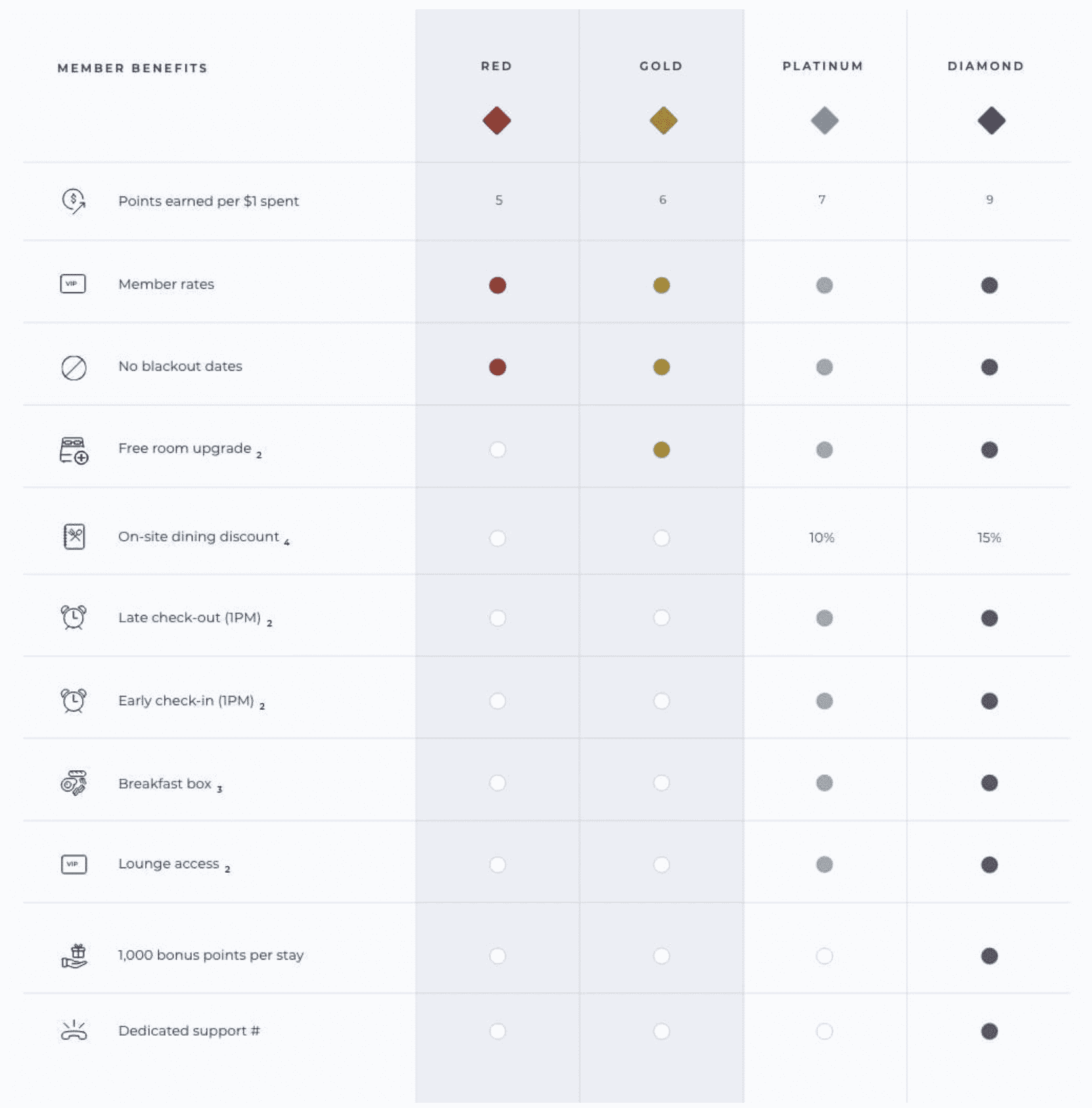Click the breakfast box food icon
The height and width of the screenshot is (1108, 1092).
[x=74, y=783]
